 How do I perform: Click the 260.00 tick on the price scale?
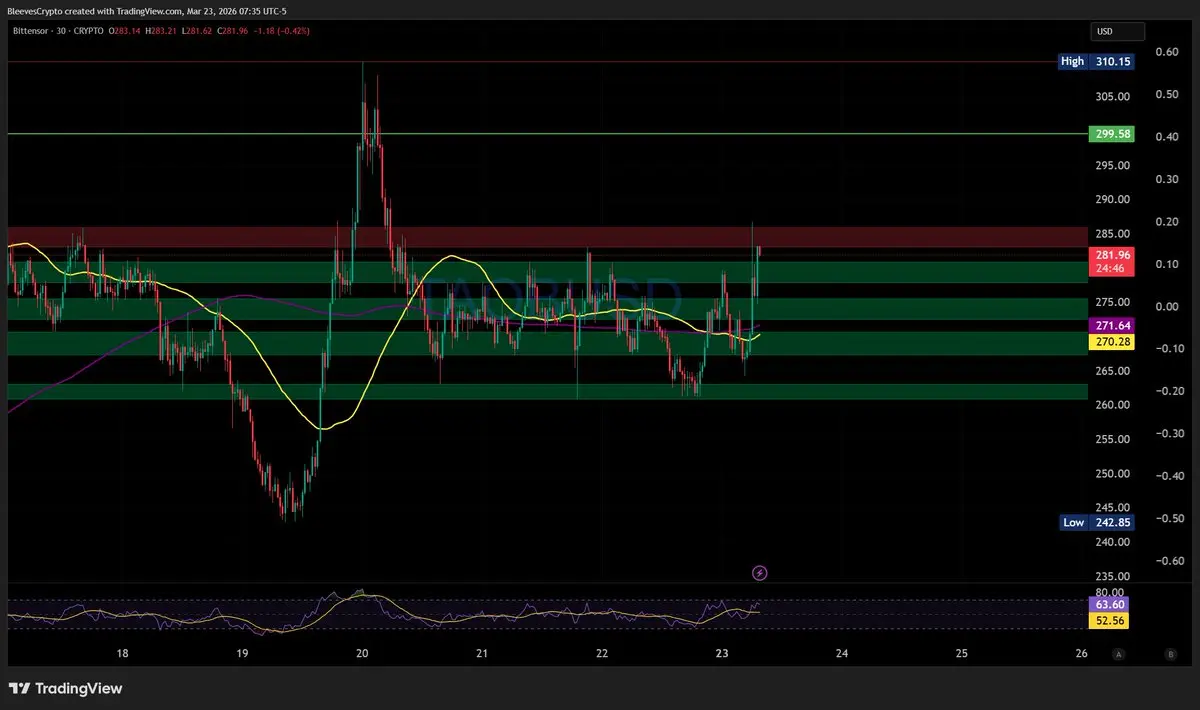(1113, 405)
